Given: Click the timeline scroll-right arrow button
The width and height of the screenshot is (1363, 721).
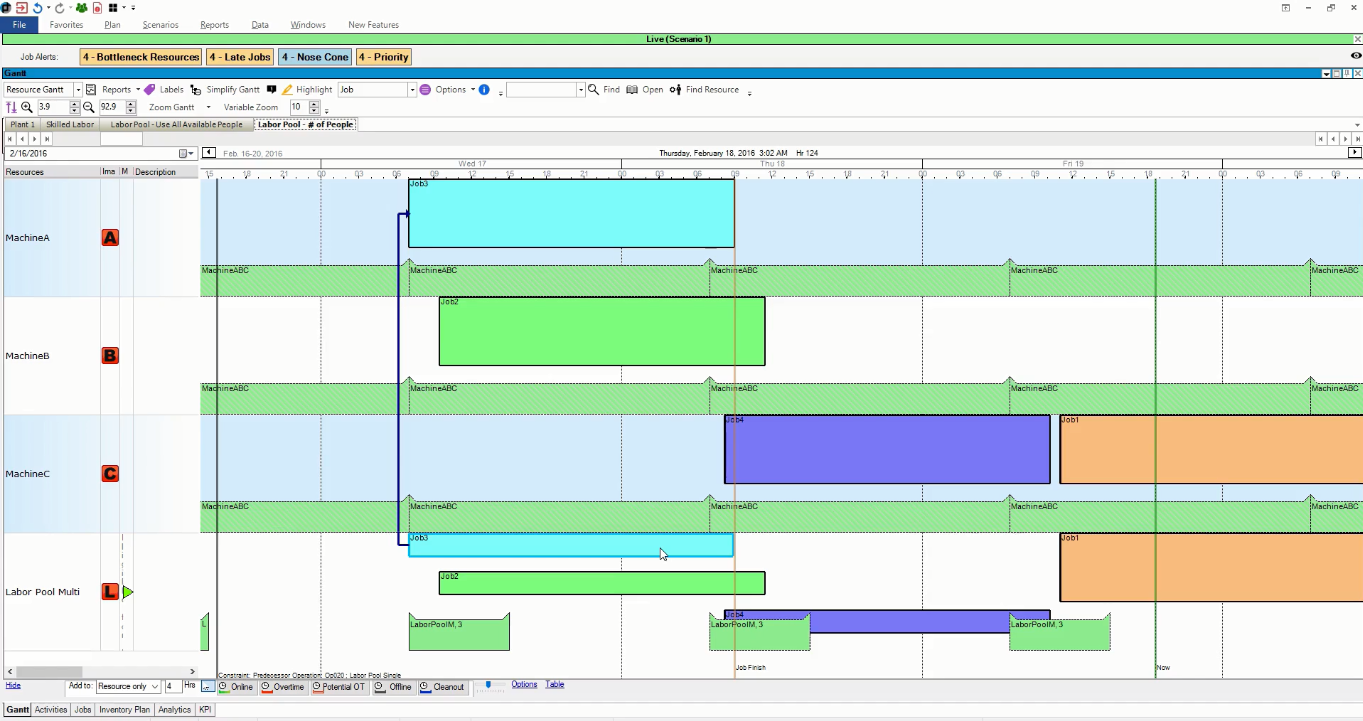Looking at the screenshot, I should coord(1355,153).
